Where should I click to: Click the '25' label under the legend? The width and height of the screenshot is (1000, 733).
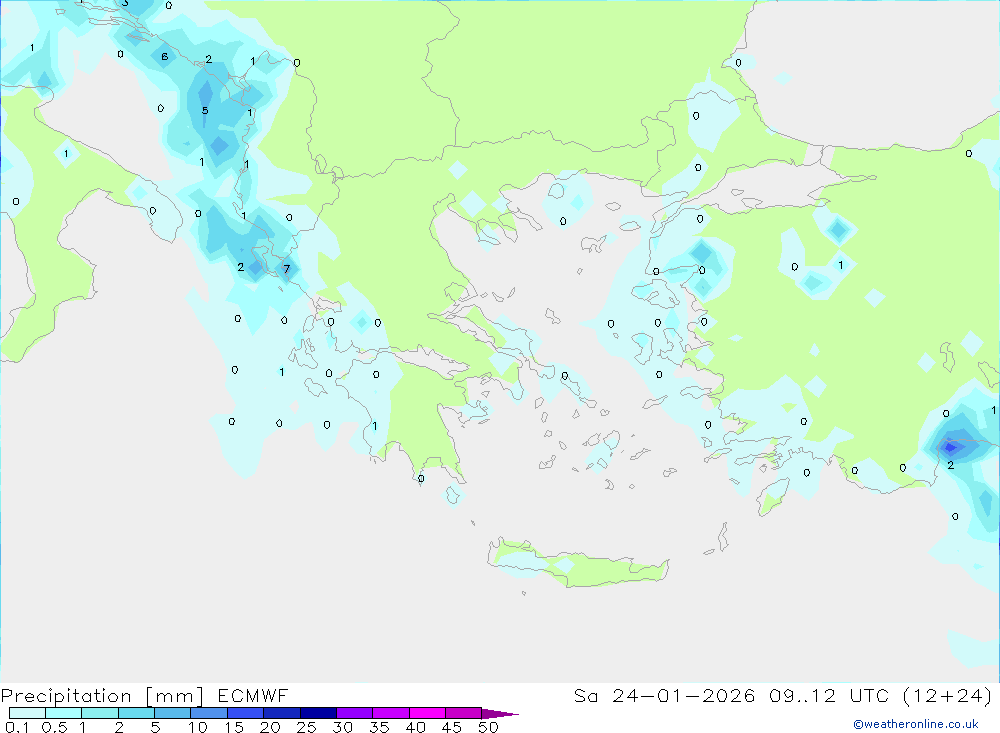pos(306,727)
